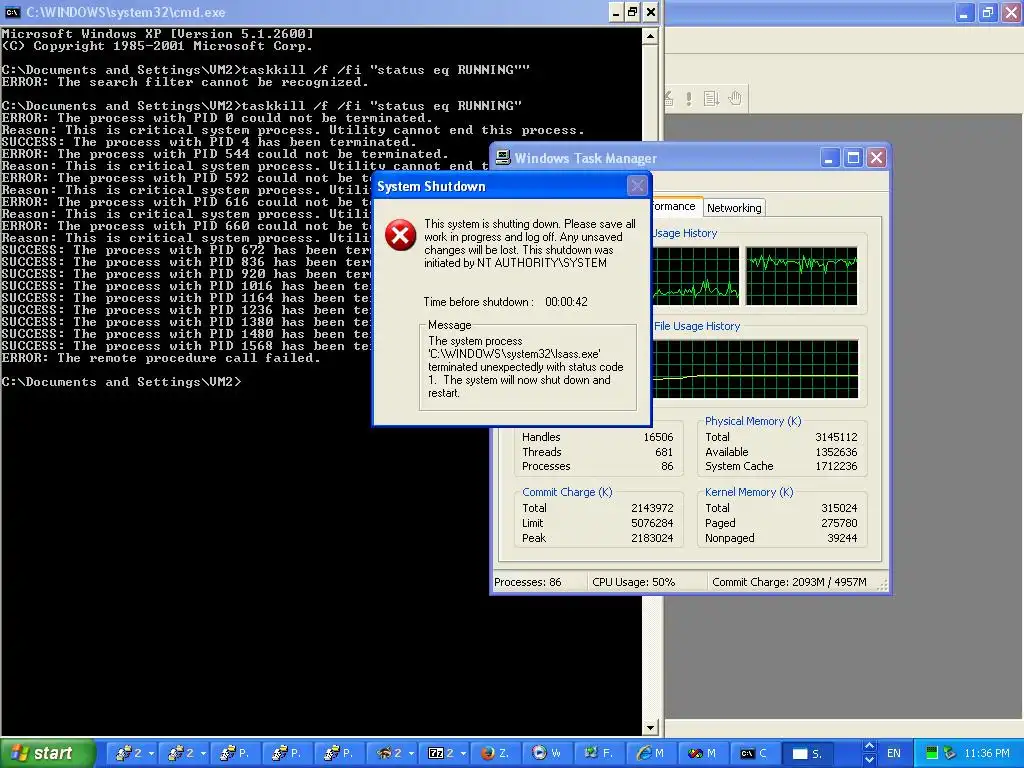1024x768 pixels.
Task: Click the Page File Usage History graph
Action: tap(755, 368)
